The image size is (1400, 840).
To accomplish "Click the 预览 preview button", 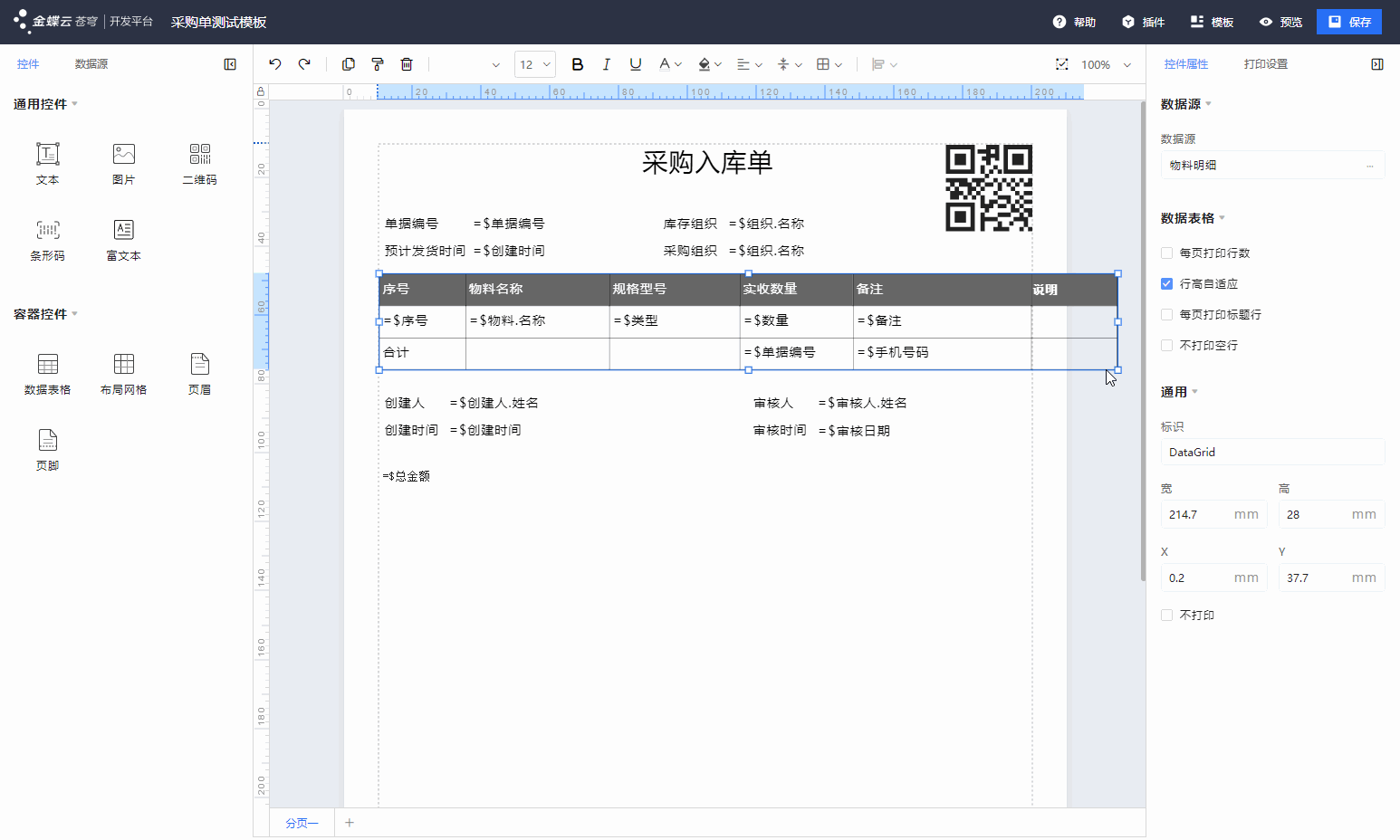I will [x=1280, y=21].
